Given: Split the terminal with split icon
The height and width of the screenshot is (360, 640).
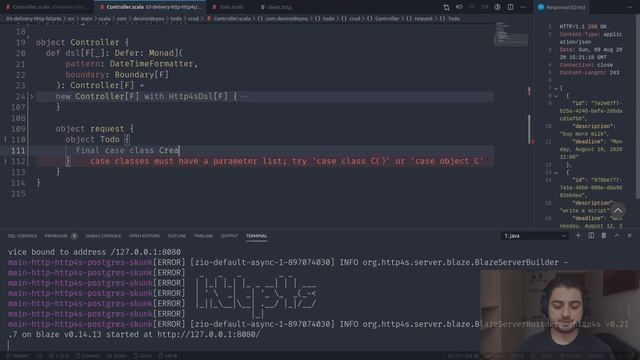Looking at the screenshot, I should (591, 236).
